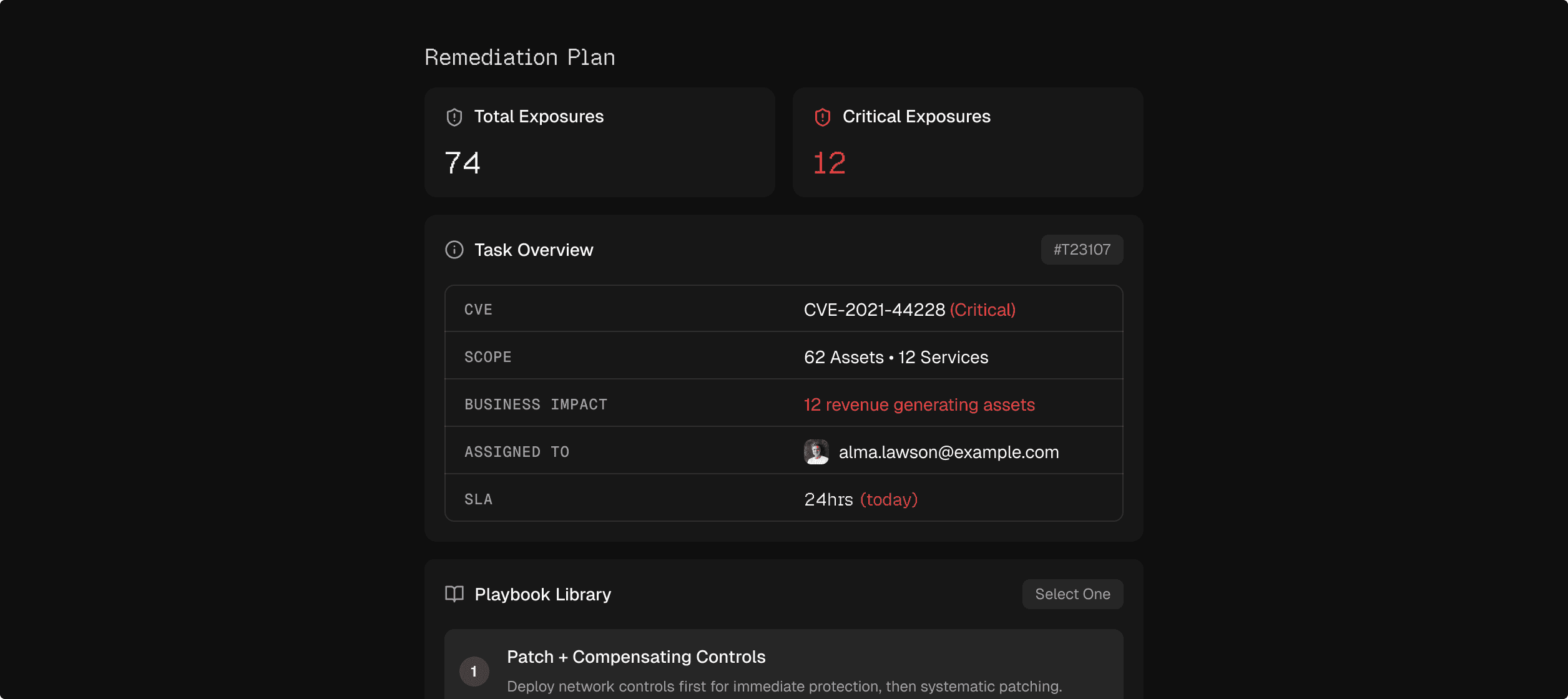Click alma.lawson's avatar picture
Screen dimensions: 1568x699
[816, 452]
